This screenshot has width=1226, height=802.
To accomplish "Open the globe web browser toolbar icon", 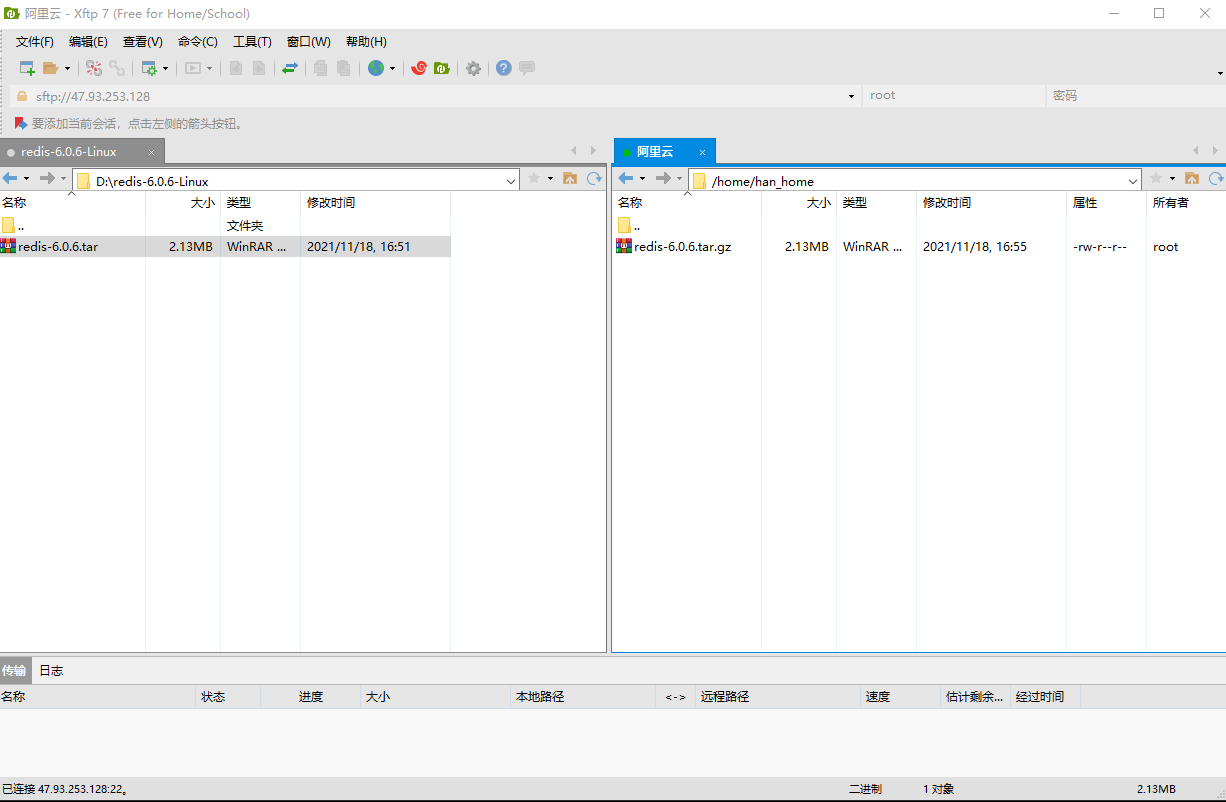I will click(x=378, y=68).
